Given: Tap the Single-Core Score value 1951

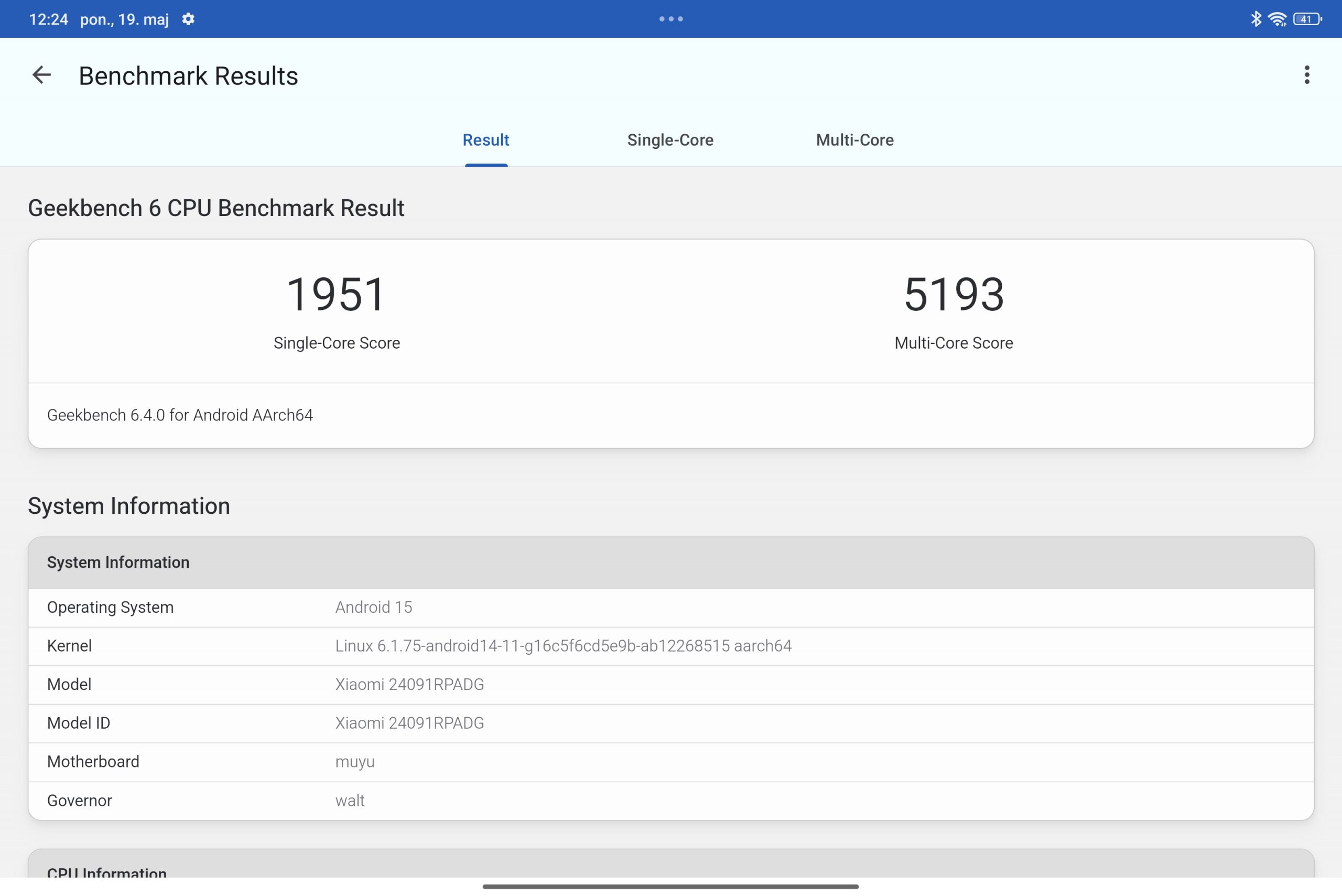Looking at the screenshot, I should (x=337, y=294).
